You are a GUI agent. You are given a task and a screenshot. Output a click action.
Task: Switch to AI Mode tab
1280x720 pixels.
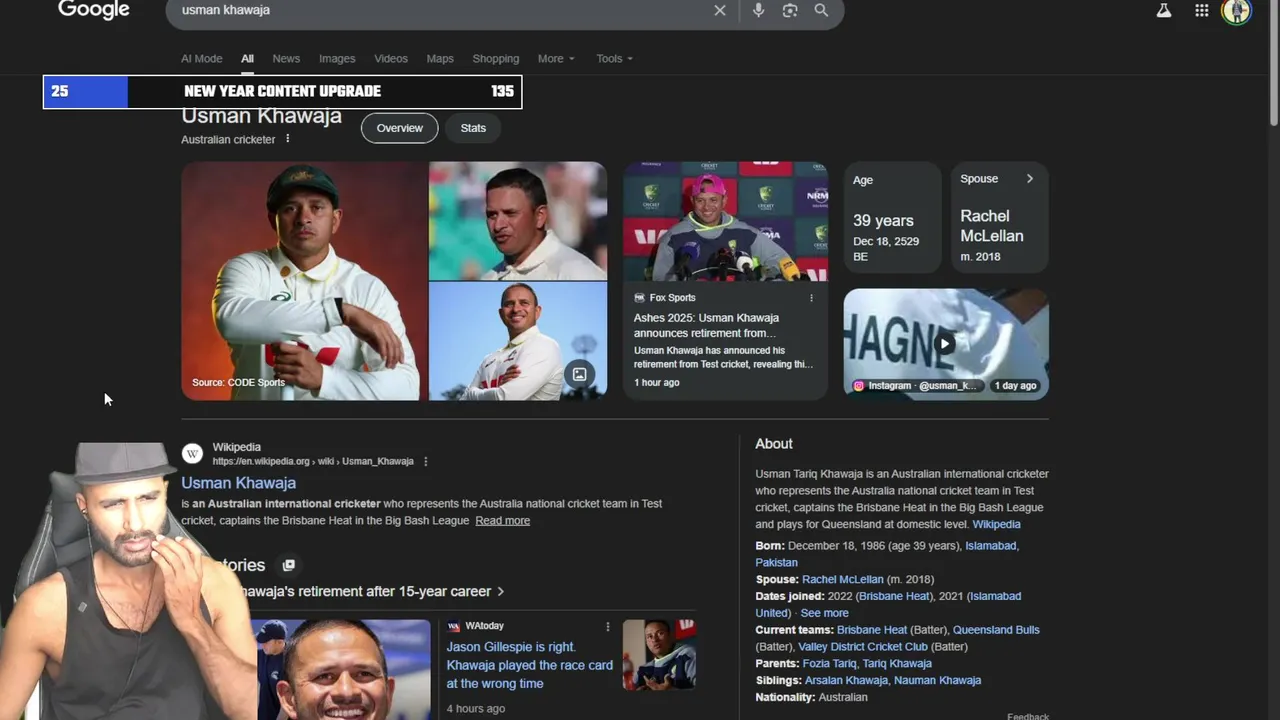point(201,59)
